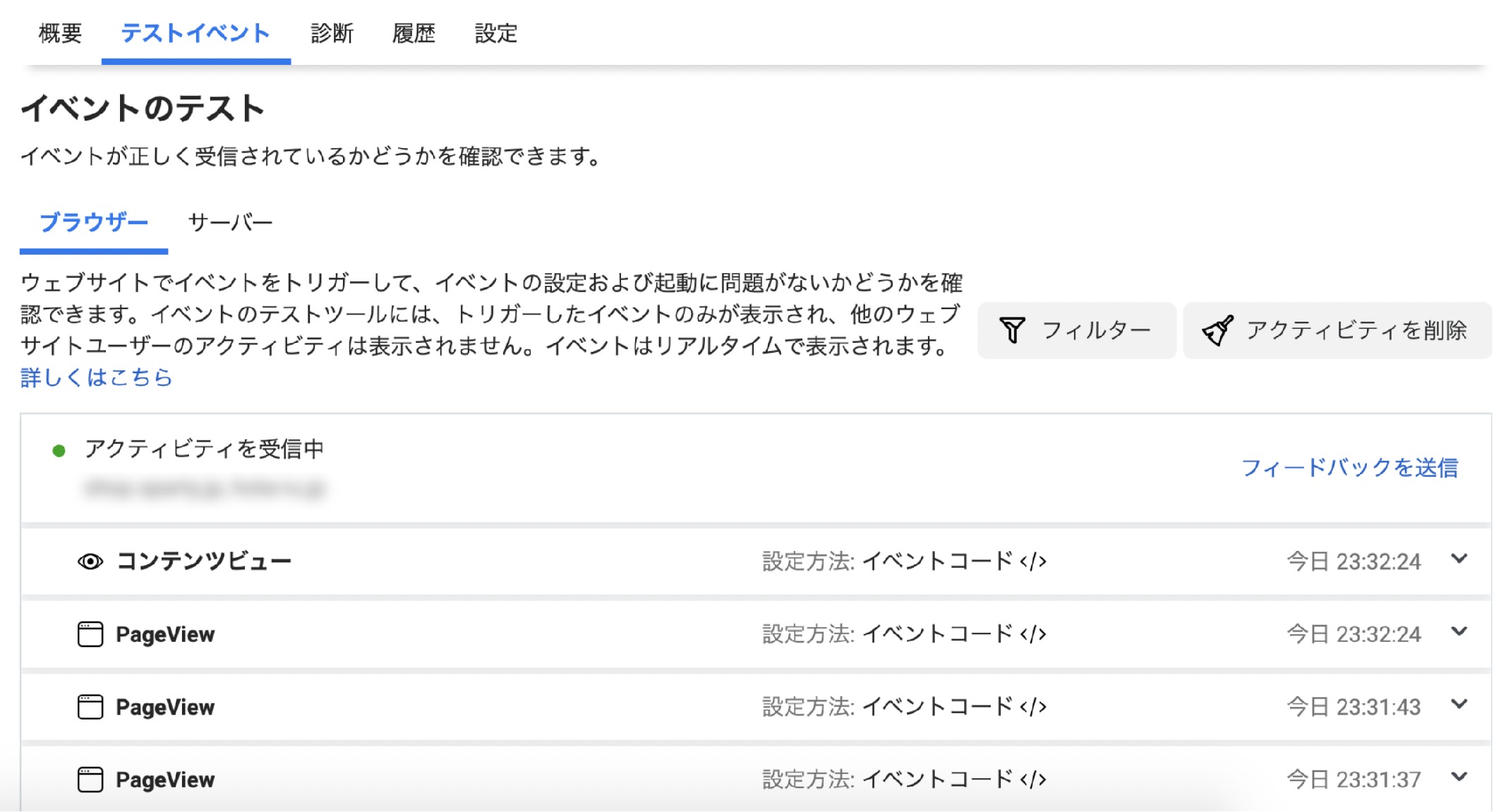1501x812 pixels.
Task: Go to the 履歴 tab
Action: [414, 33]
